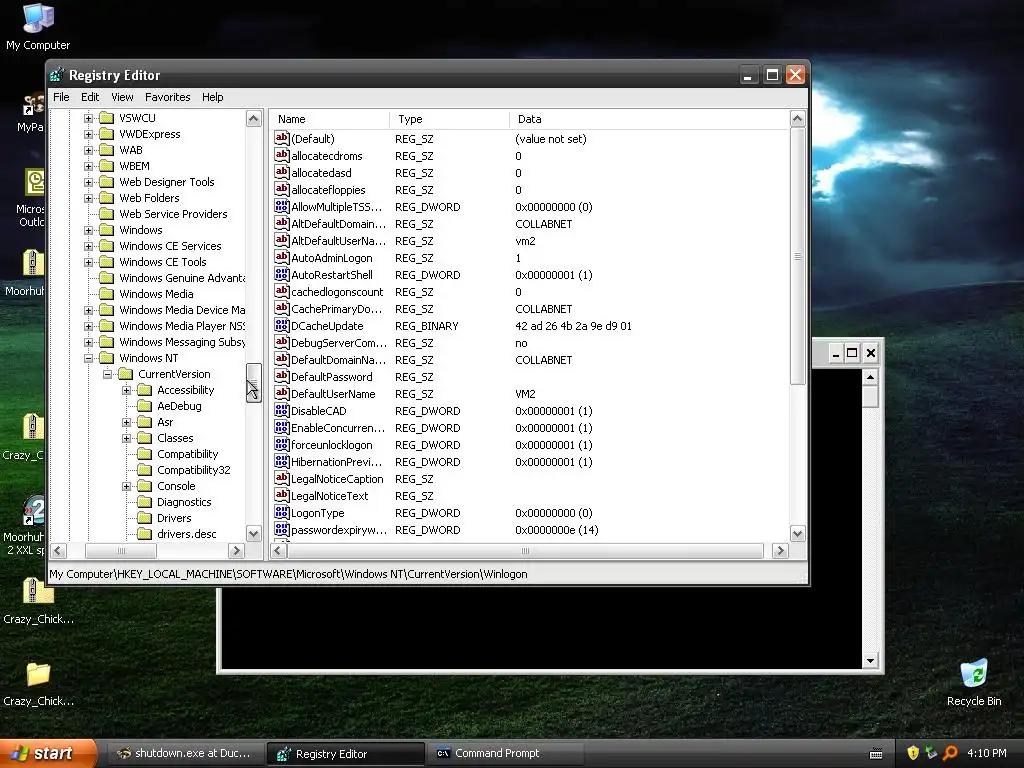Switch to shutdown.exe taskbar button
The width and height of the screenshot is (1024, 768).
click(x=185, y=753)
